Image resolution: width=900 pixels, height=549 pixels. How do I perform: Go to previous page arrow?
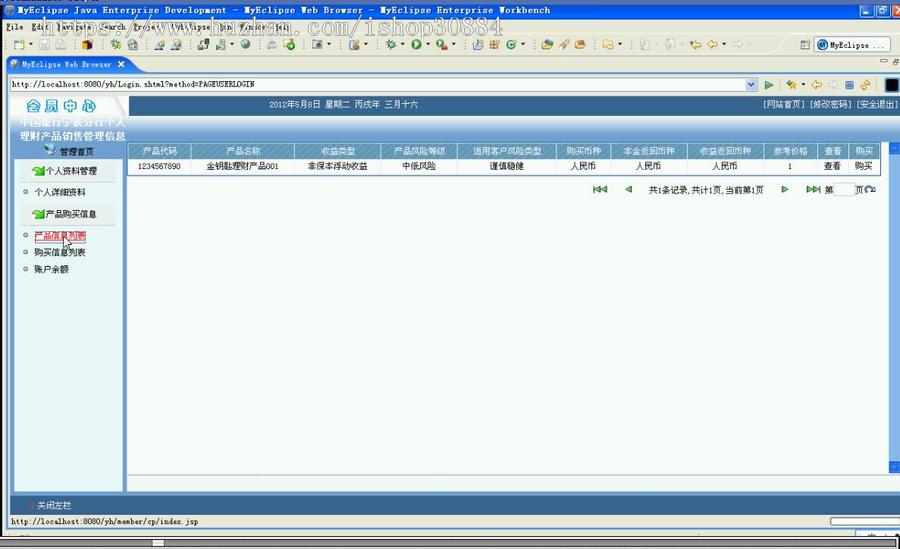[x=629, y=190]
